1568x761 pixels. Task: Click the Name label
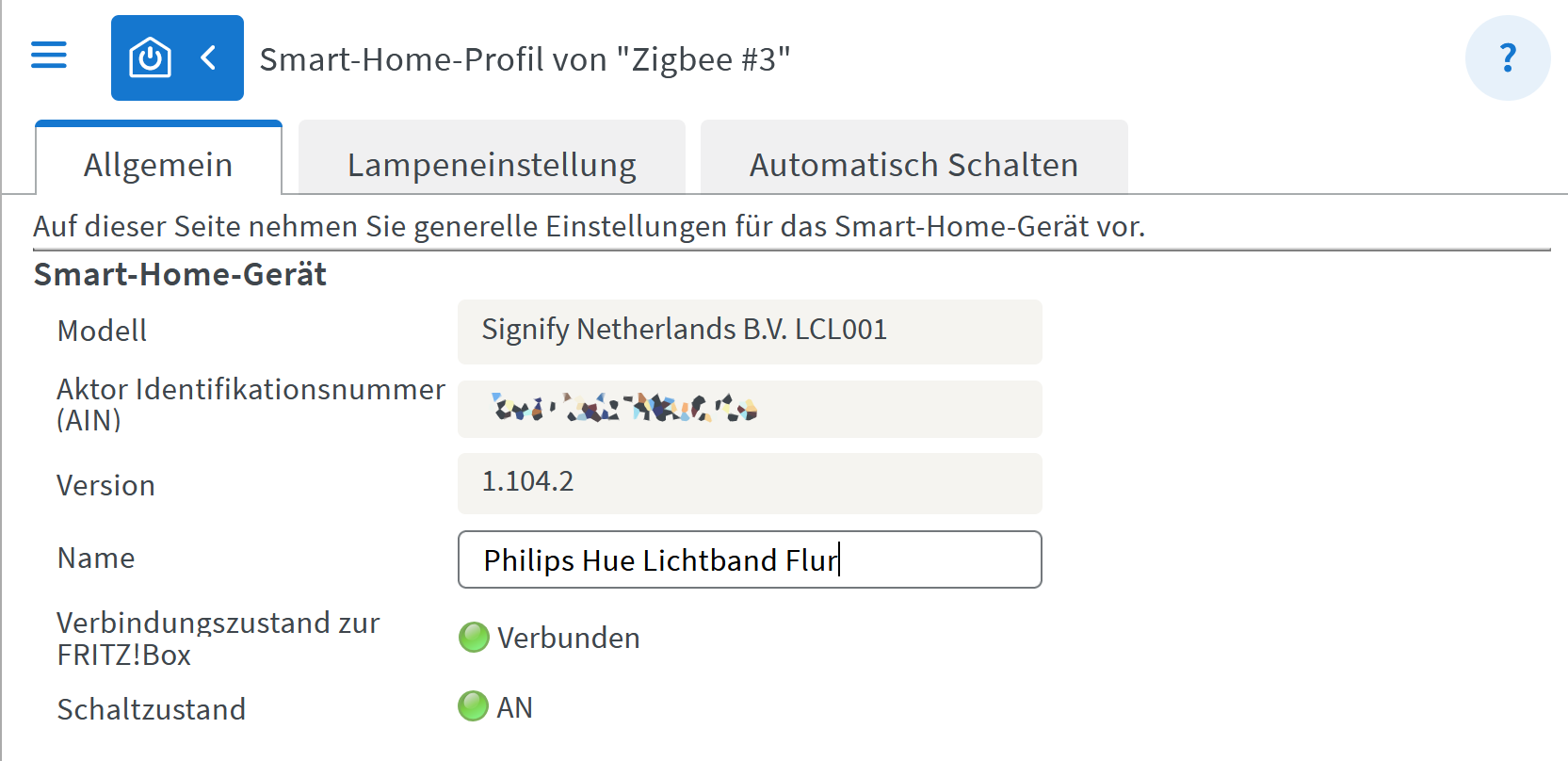(96, 559)
